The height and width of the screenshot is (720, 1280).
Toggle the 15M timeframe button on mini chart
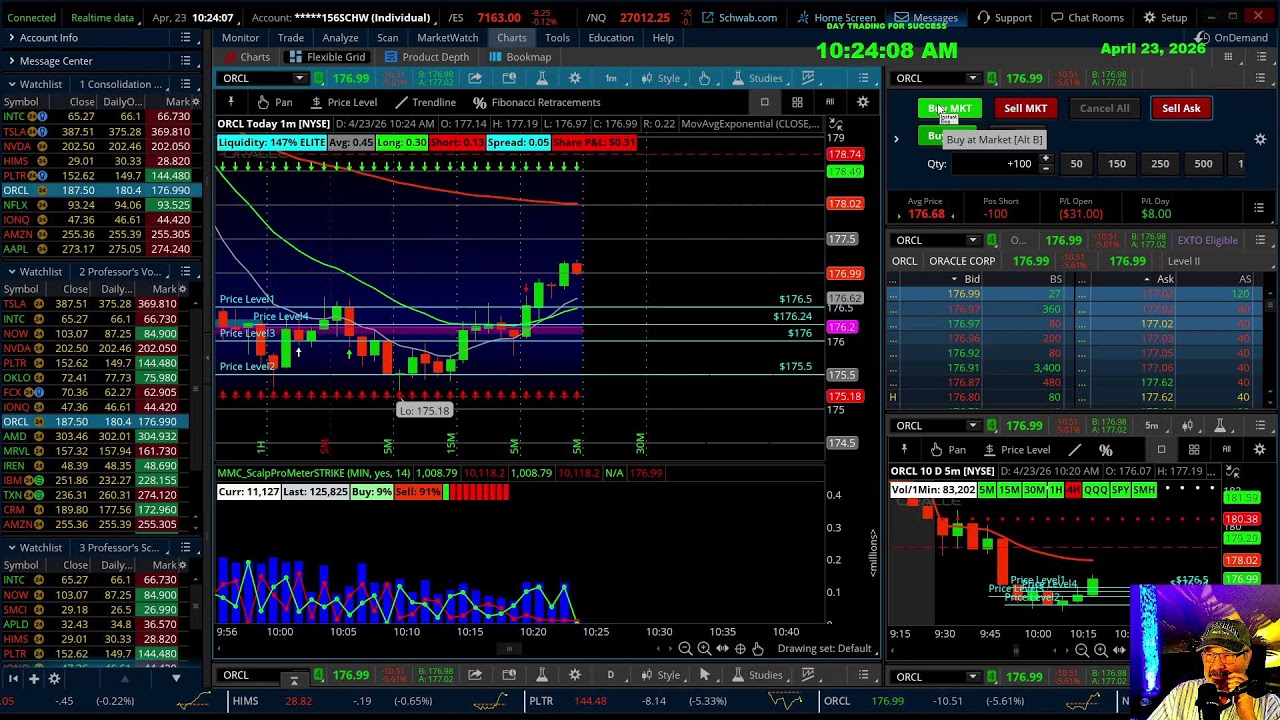[1008, 490]
